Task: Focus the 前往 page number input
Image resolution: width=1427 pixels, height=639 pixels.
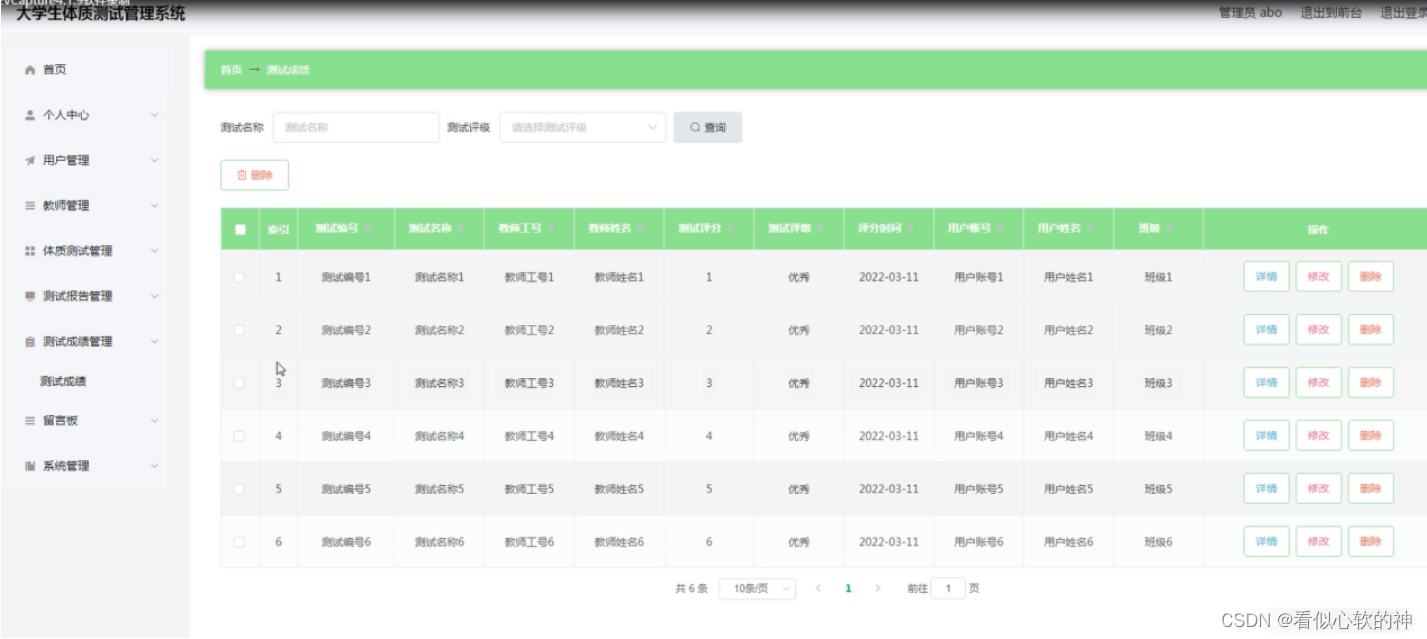Action: tap(948, 588)
